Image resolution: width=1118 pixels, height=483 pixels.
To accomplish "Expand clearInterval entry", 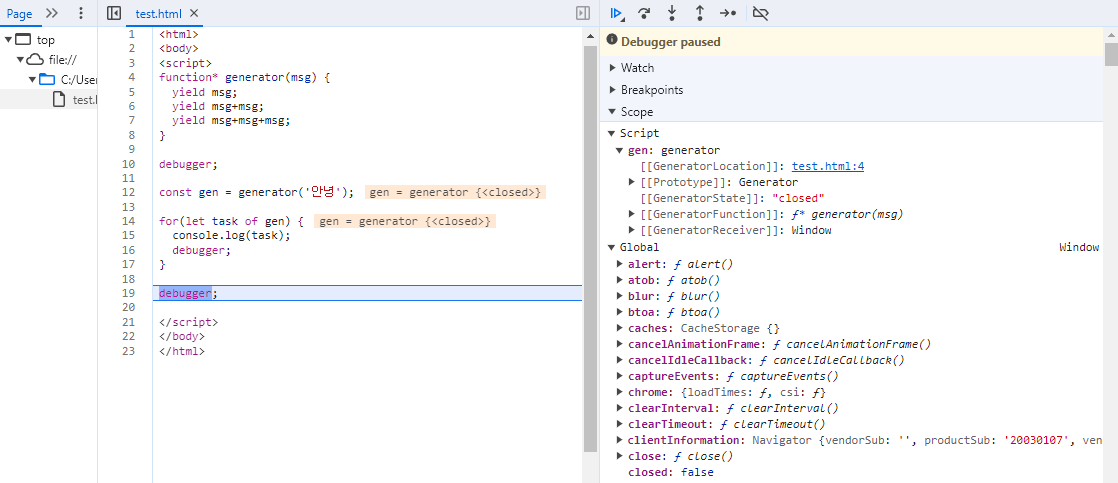I will tap(620, 408).
